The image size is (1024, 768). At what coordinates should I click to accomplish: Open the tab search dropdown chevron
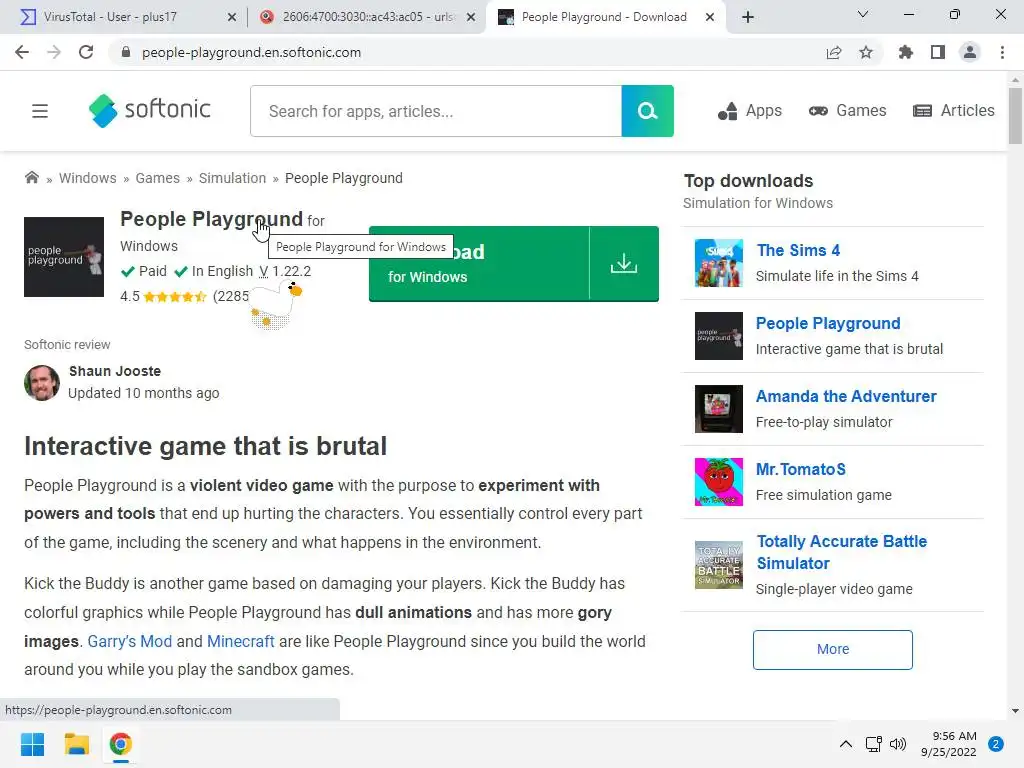[x=863, y=14]
